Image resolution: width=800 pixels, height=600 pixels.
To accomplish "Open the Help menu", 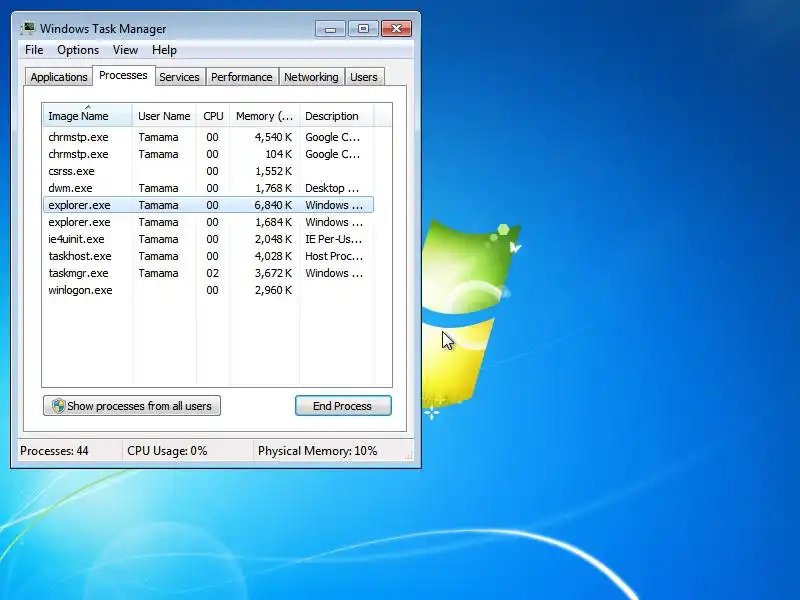I will tap(164, 50).
